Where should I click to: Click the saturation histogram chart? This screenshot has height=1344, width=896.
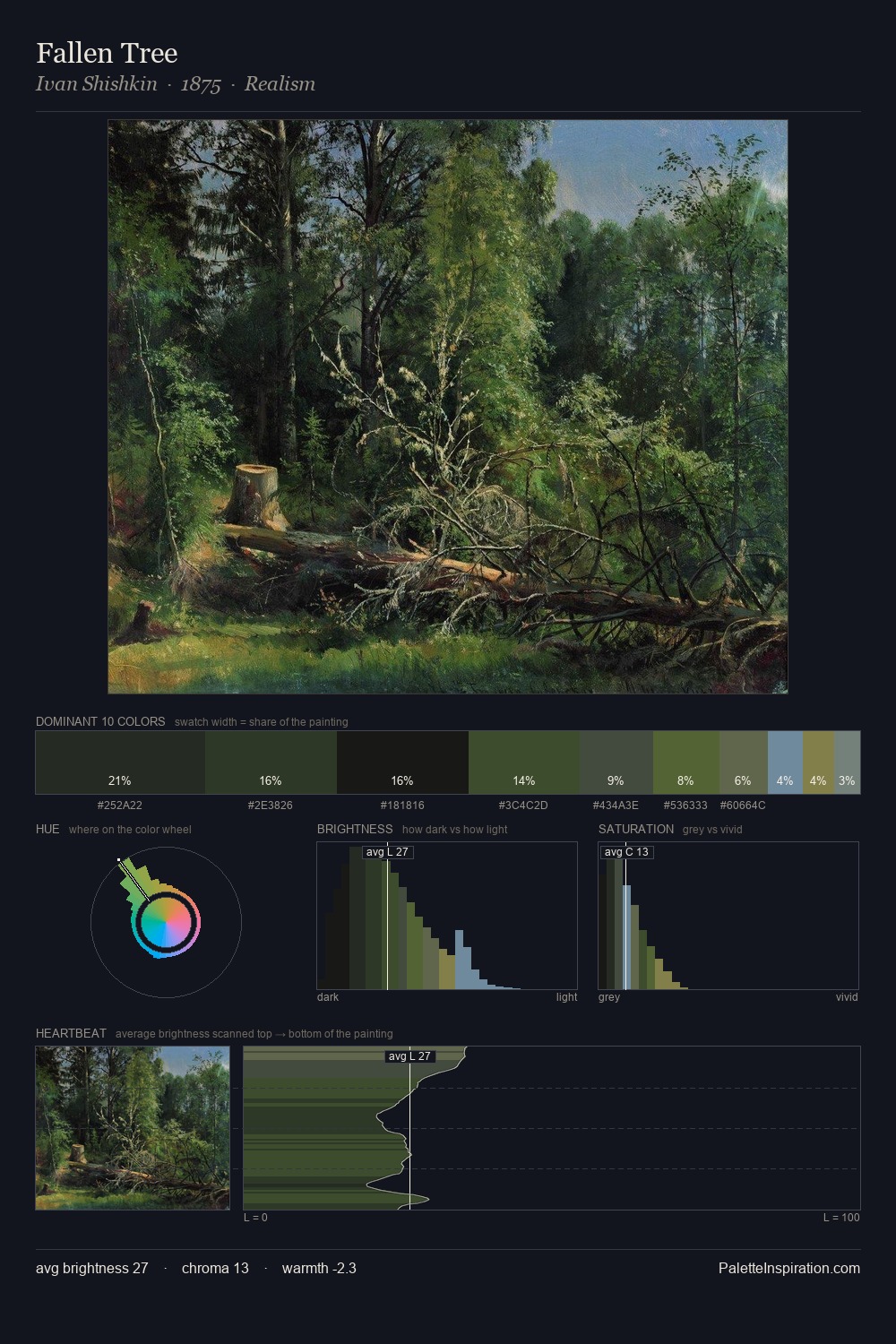728,916
